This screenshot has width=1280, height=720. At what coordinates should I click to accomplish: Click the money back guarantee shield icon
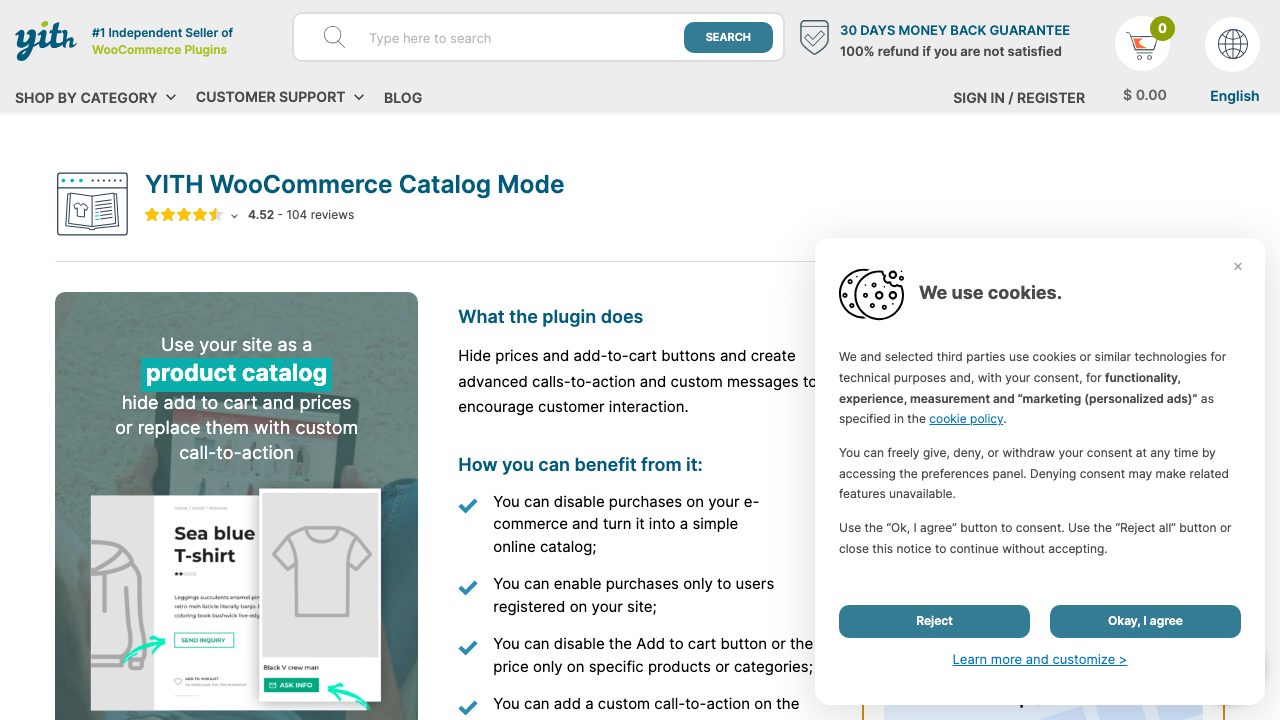pyautogui.click(x=813, y=37)
